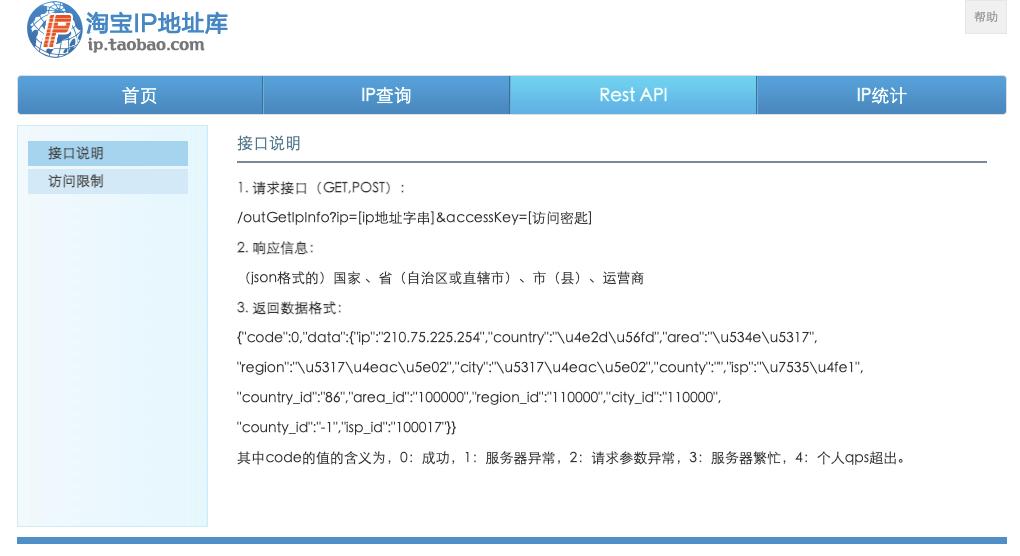
Task: Click the JSON line starting with {"code":0
Action: (527, 338)
